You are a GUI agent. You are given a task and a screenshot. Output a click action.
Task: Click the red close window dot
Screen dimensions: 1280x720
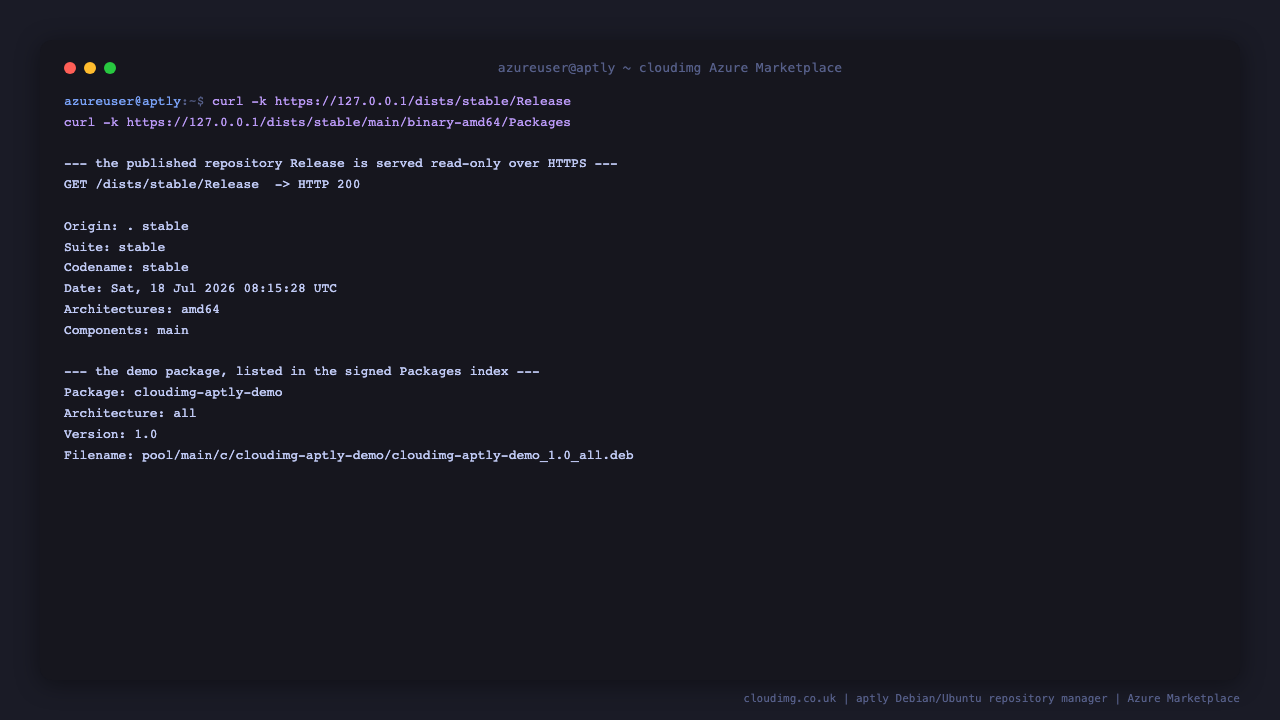pos(70,68)
